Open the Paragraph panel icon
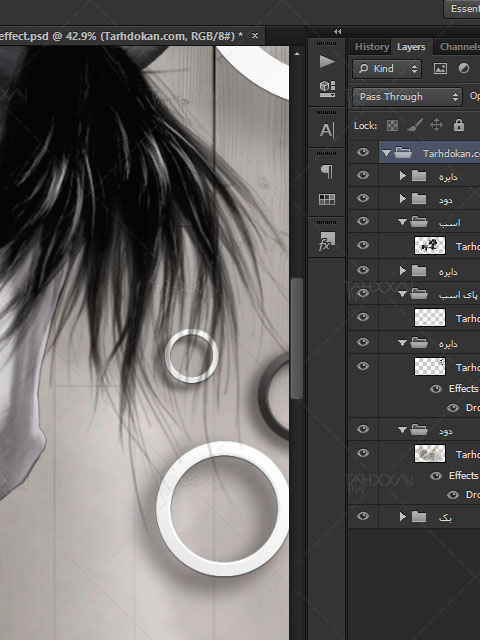The image size is (480, 640). [x=327, y=172]
